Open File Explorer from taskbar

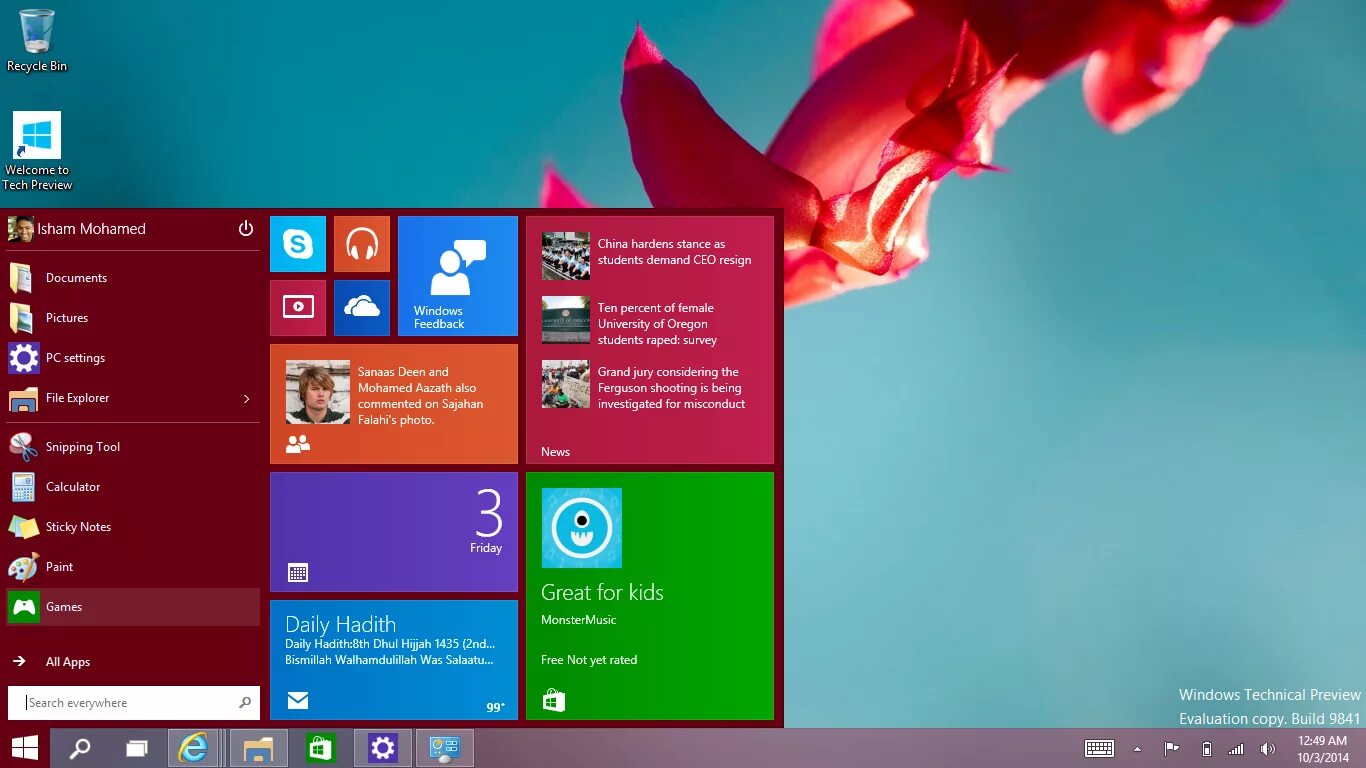(x=259, y=748)
